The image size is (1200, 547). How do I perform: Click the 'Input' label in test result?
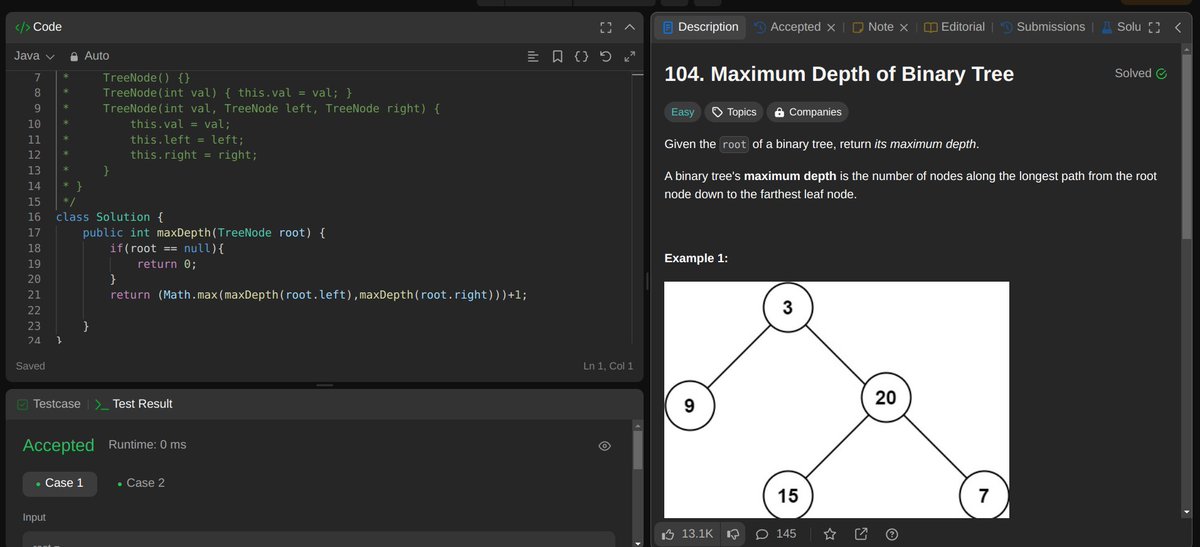(x=35, y=517)
